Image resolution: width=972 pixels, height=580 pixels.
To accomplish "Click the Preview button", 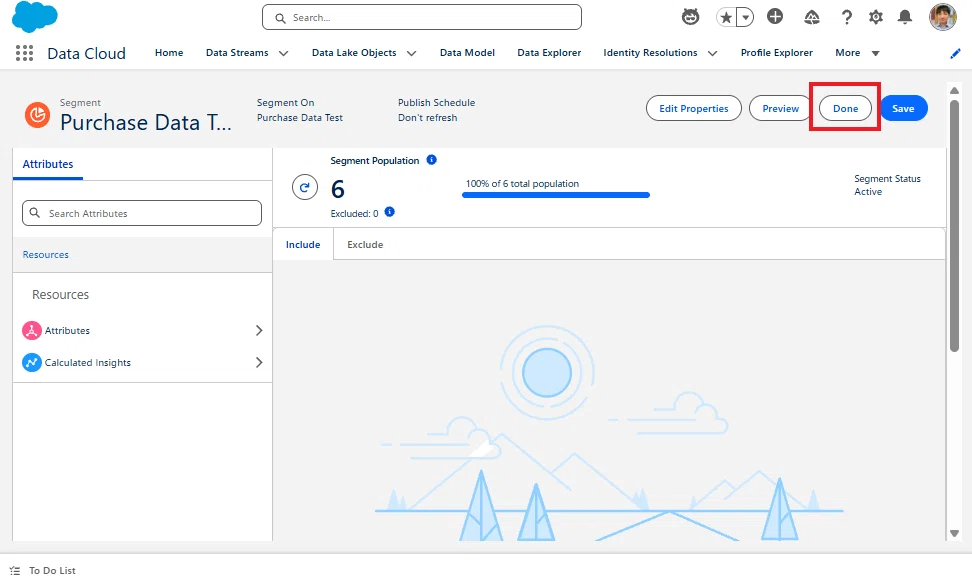I will pos(780,108).
